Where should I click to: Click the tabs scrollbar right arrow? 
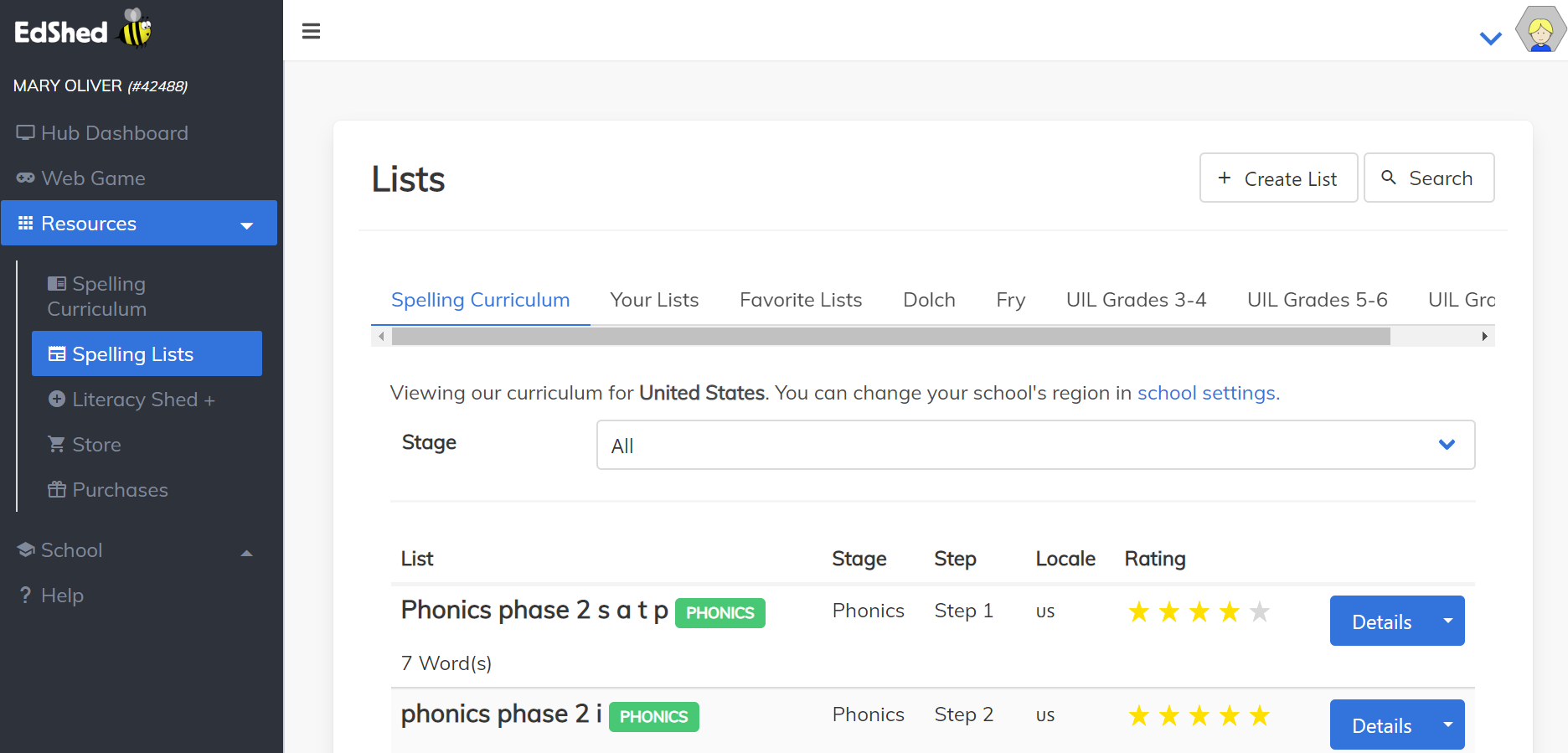coord(1484,337)
